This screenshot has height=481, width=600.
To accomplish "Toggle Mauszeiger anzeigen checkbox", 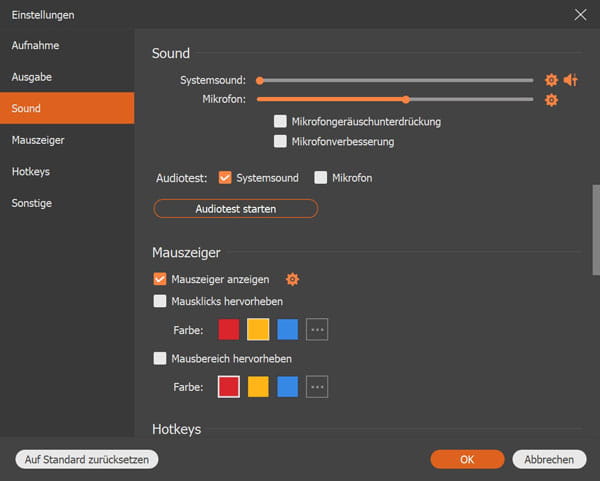I will pos(160,279).
